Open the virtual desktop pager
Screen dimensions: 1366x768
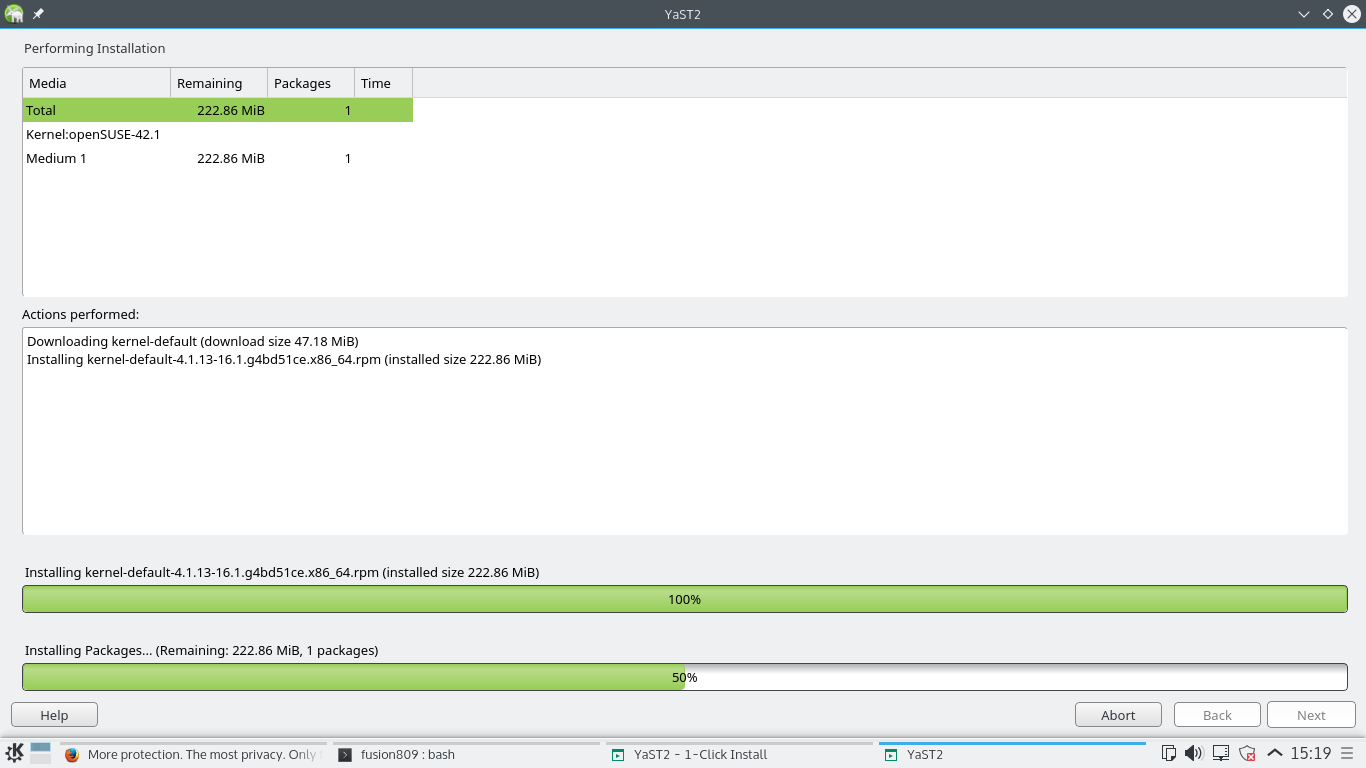point(40,753)
